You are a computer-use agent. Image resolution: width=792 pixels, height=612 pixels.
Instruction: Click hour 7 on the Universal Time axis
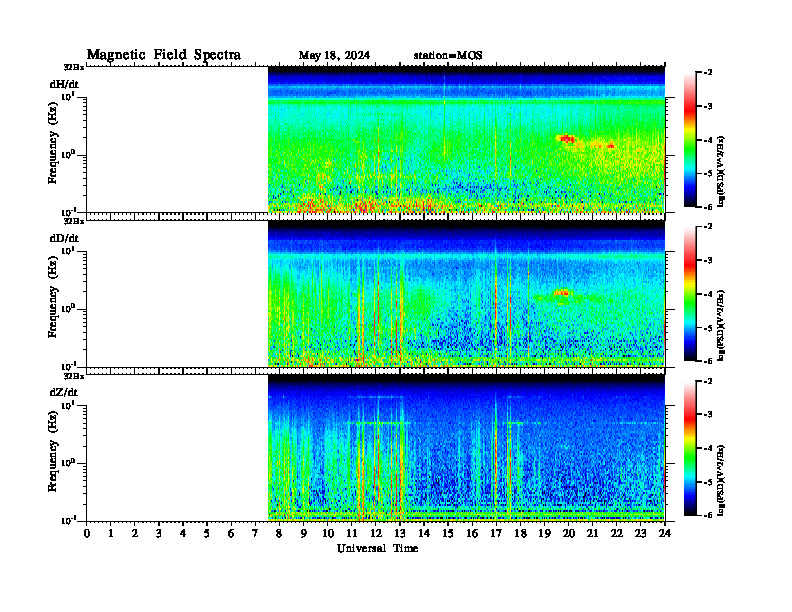pyautogui.click(x=255, y=534)
